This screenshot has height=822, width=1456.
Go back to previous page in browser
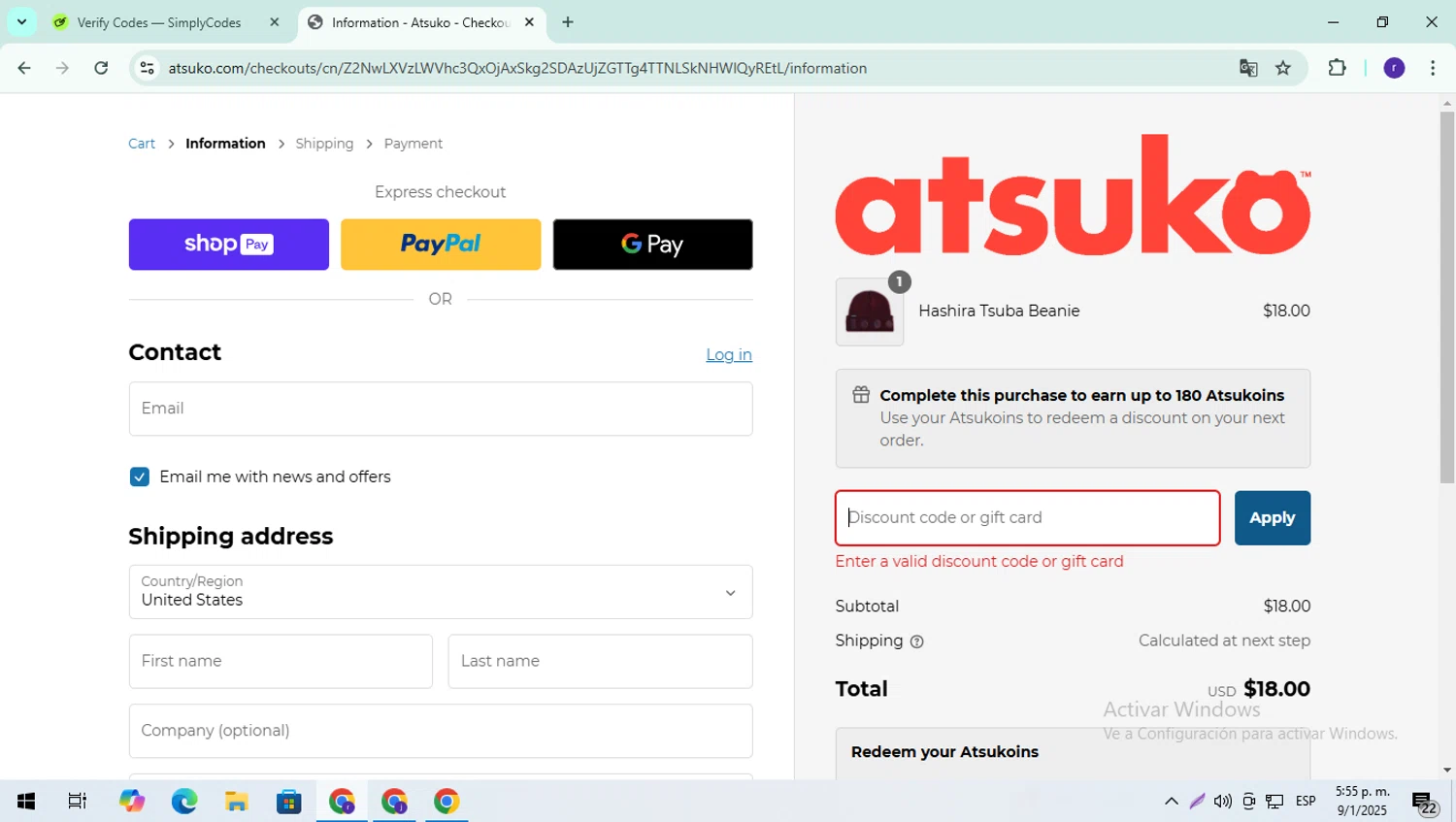coord(24,68)
